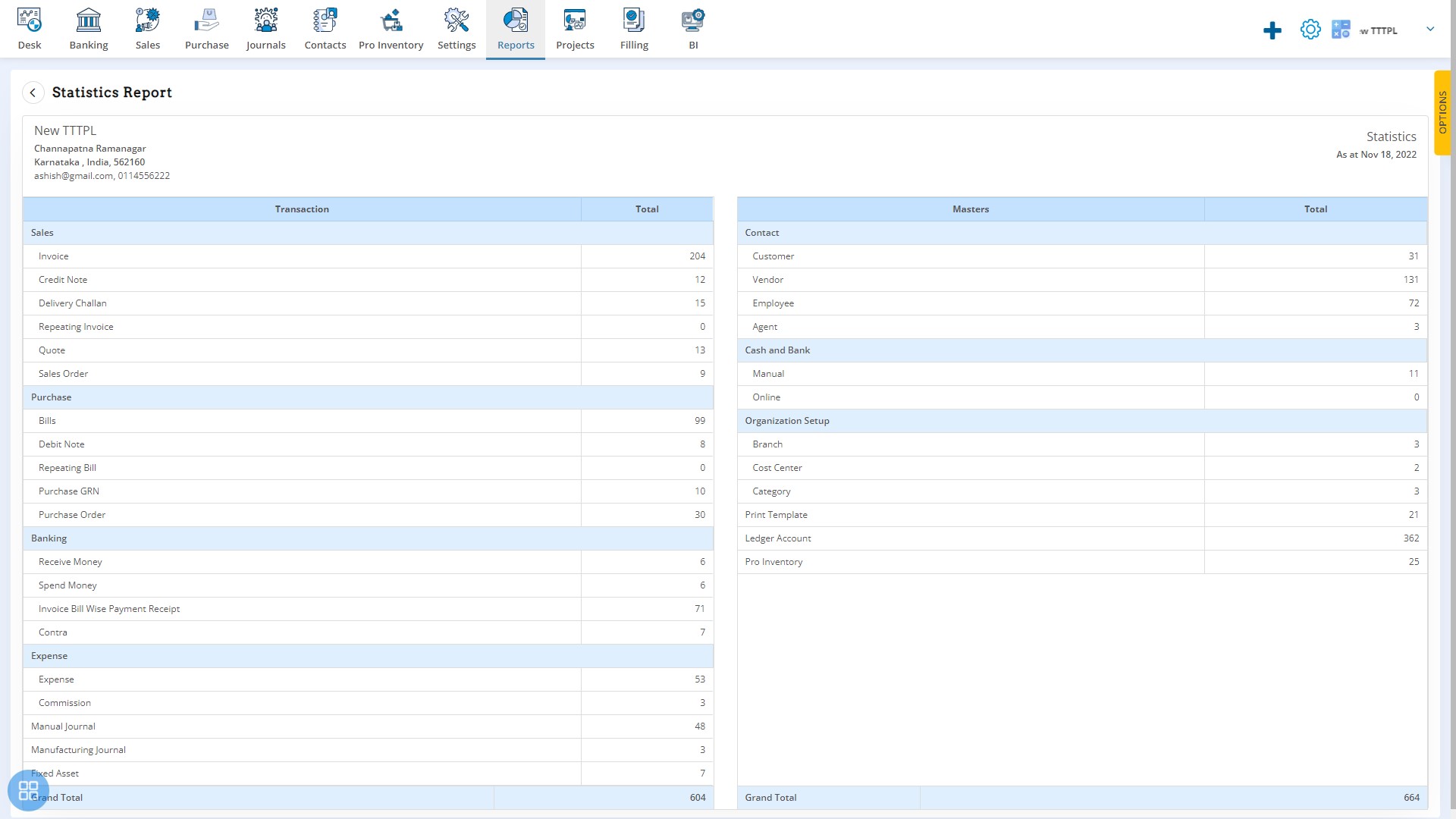Screen dimensions: 1456x819
Task: Open the Reports module icon
Action: 516,20
